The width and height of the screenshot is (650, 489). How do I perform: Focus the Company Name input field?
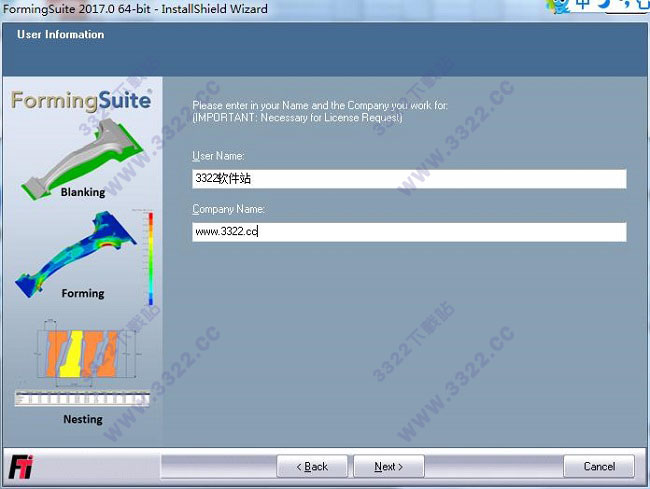[409, 232]
